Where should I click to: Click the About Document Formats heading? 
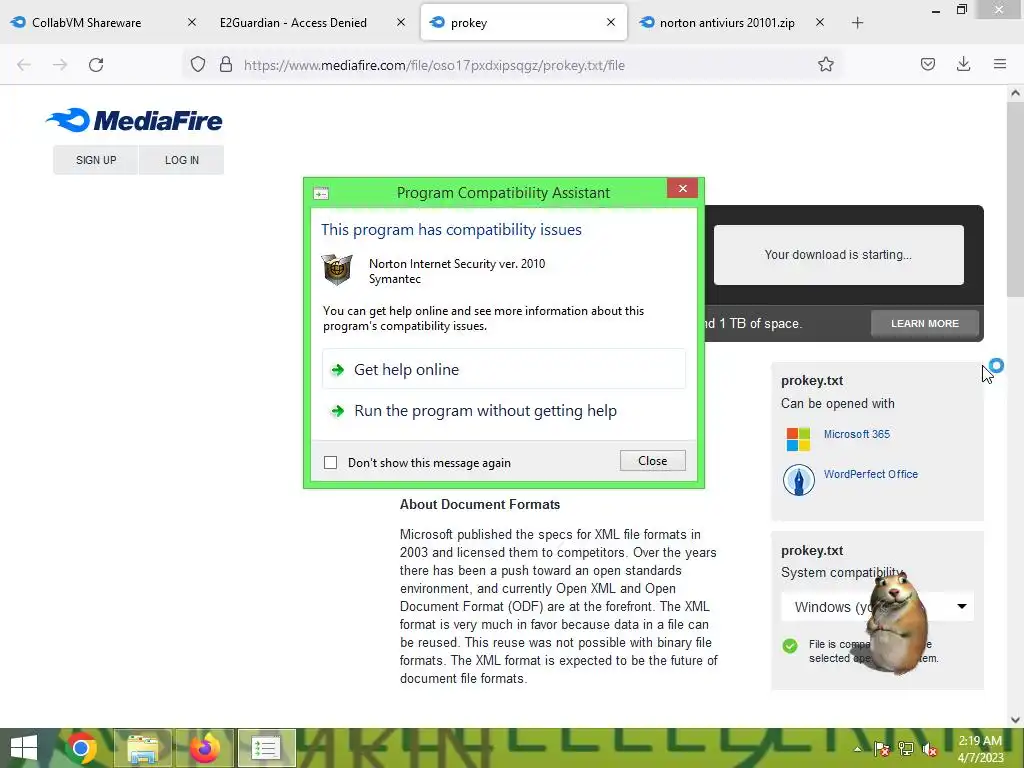(480, 504)
